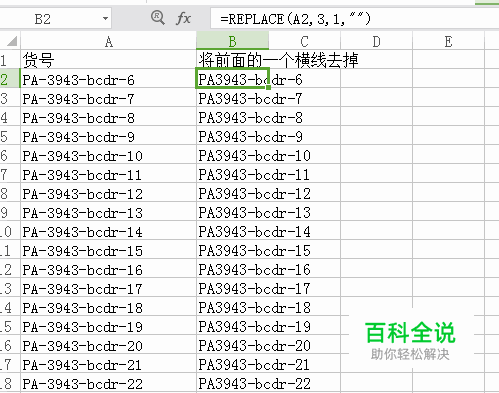Viewport: 499px width, 393px height.
Task: Click cell B12 PA3943-bcdr-16
Action: point(232,269)
